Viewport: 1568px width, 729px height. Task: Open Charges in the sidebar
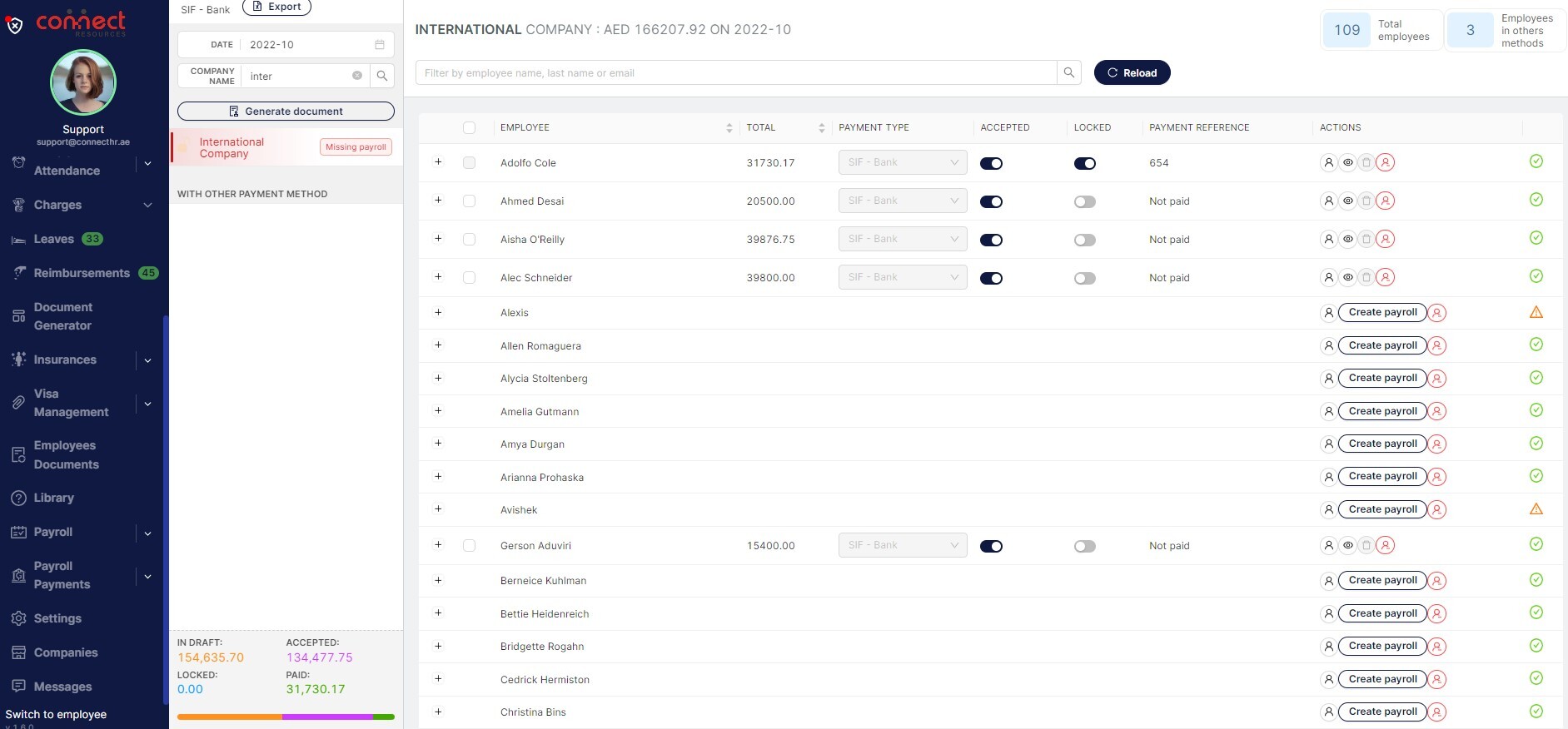(57, 205)
